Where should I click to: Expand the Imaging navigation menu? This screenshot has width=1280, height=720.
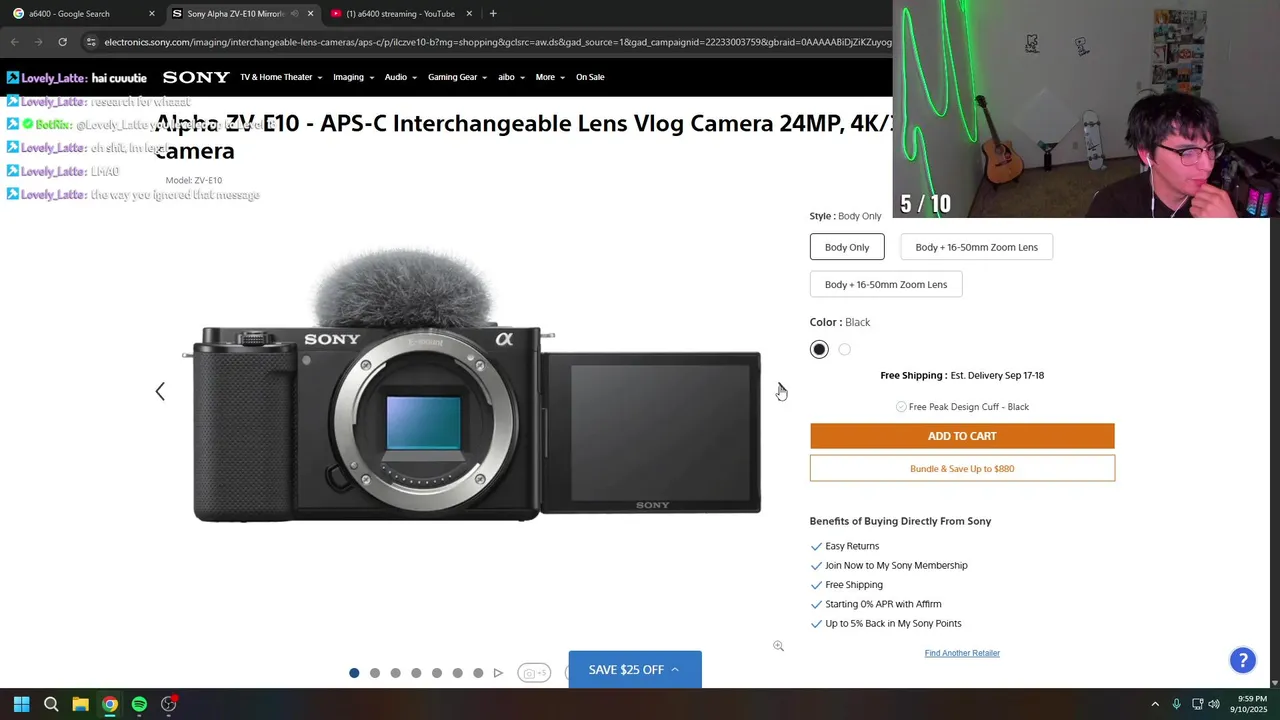[x=353, y=77]
